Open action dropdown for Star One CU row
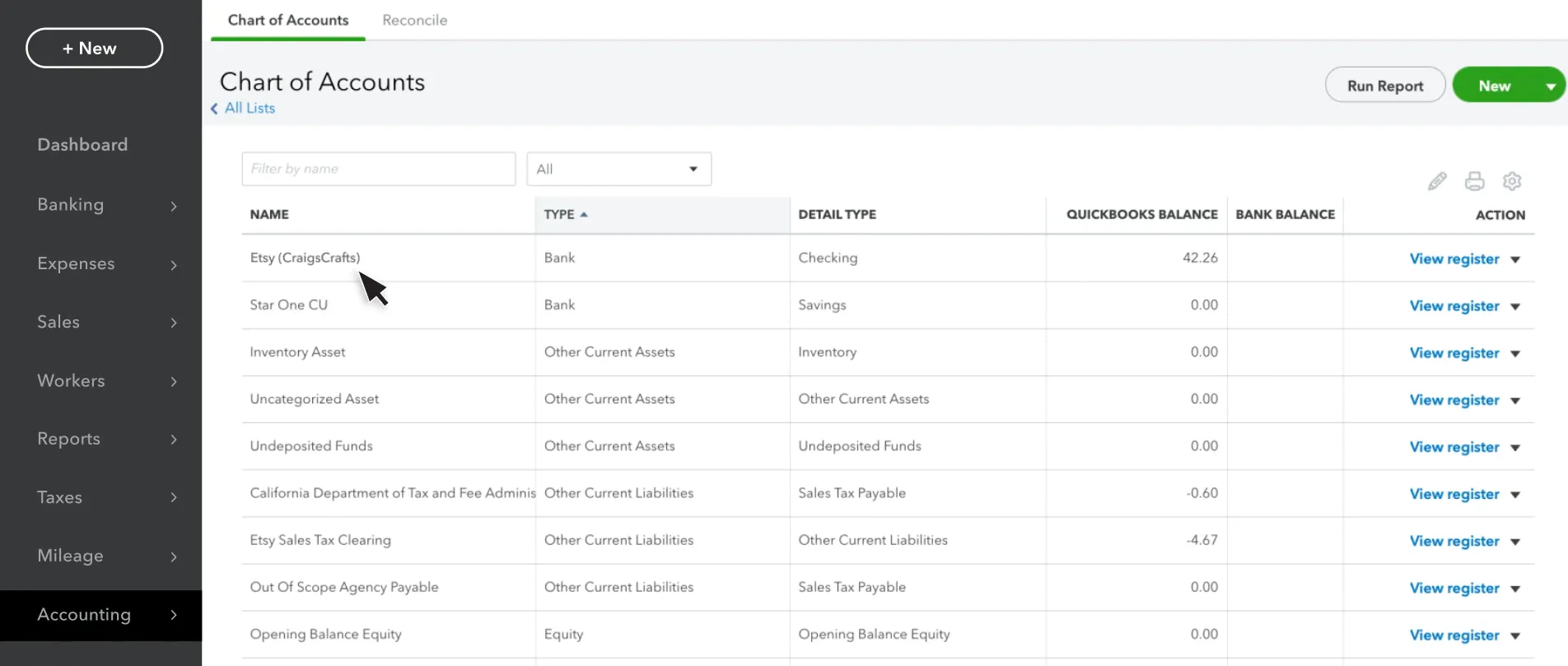 coord(1515,306)
